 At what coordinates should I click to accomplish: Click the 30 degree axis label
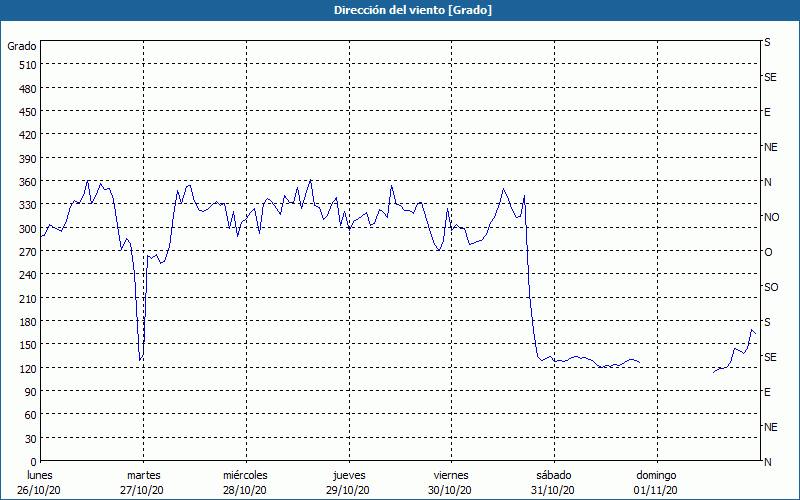tap(31, 439)
